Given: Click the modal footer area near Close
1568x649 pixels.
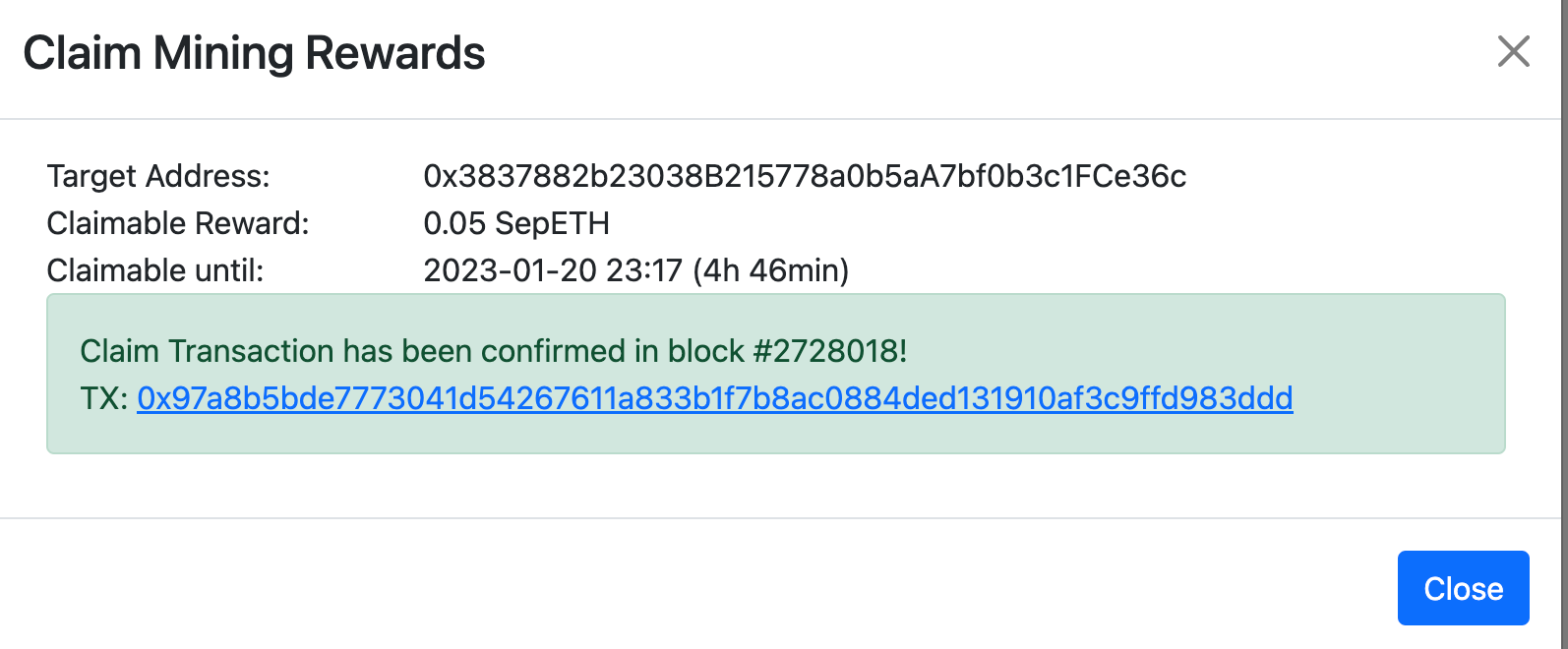Looking at the screenshot, I should click(x=1200, y=588).
